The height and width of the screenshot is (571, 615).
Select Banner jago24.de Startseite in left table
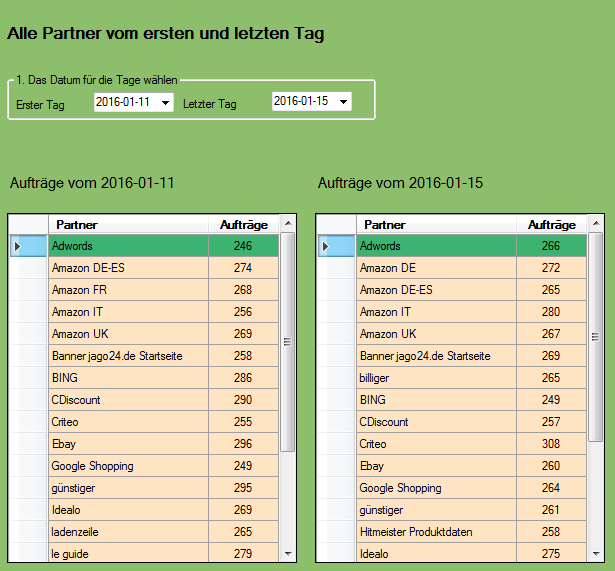[128, 356]
